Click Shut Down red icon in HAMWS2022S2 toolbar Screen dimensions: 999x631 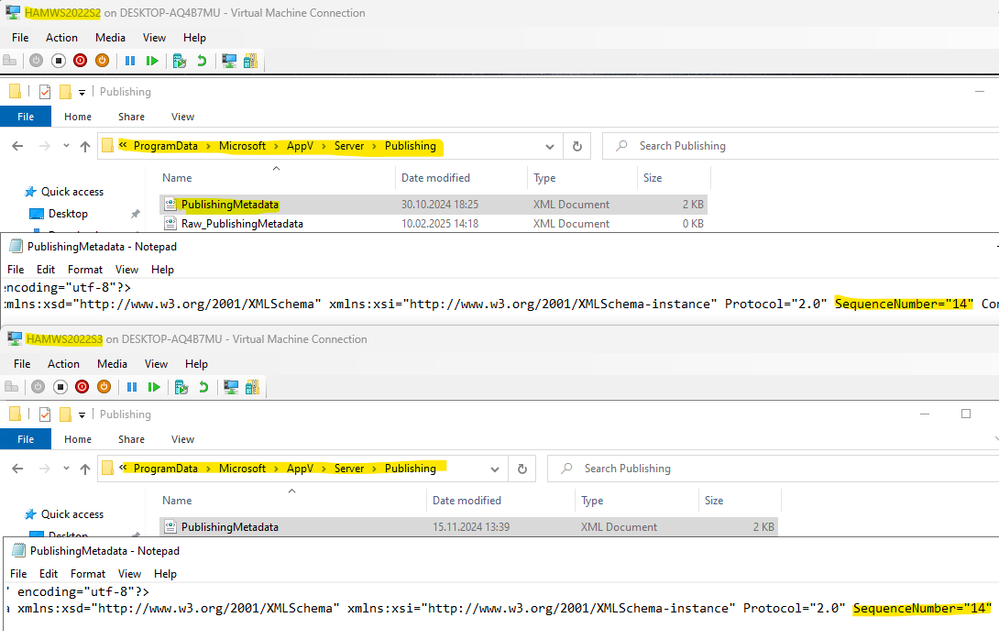(x=80, y=61)
